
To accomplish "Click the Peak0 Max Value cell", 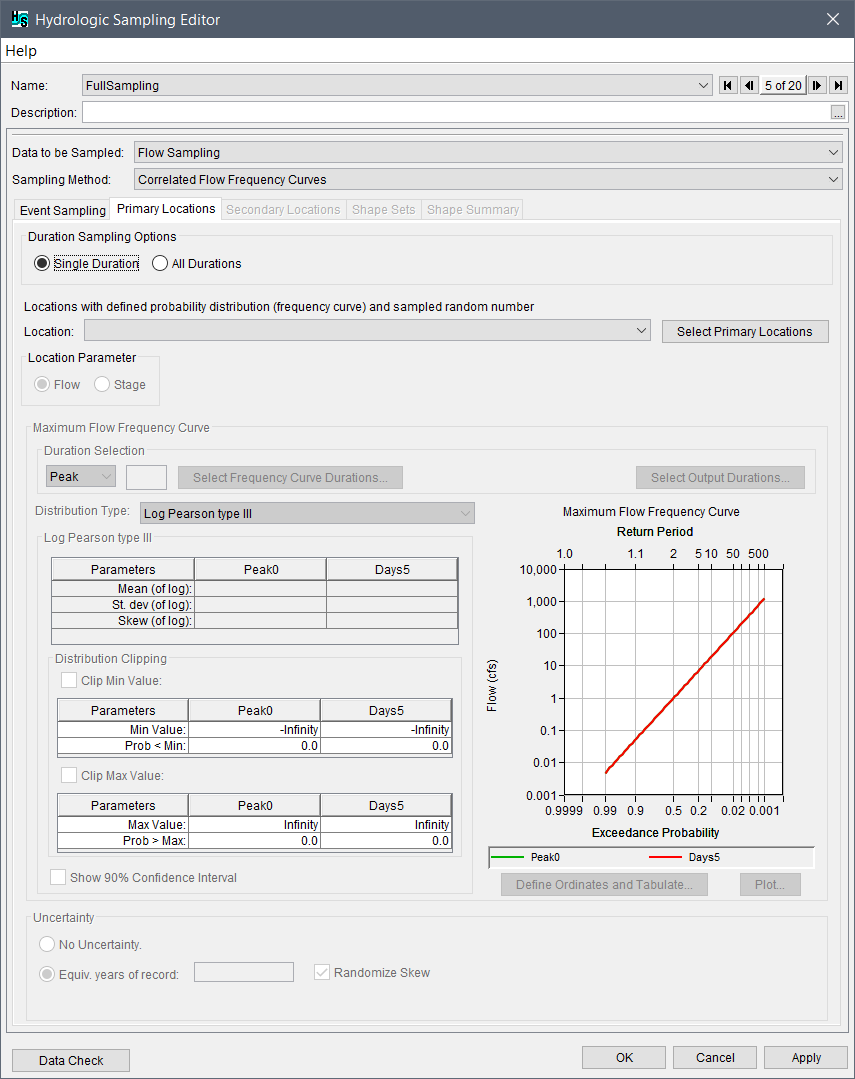I will (255, 824).
